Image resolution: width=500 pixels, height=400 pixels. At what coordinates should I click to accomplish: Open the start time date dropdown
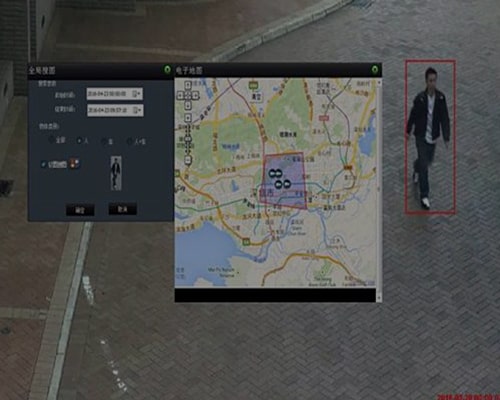(137, 94)
